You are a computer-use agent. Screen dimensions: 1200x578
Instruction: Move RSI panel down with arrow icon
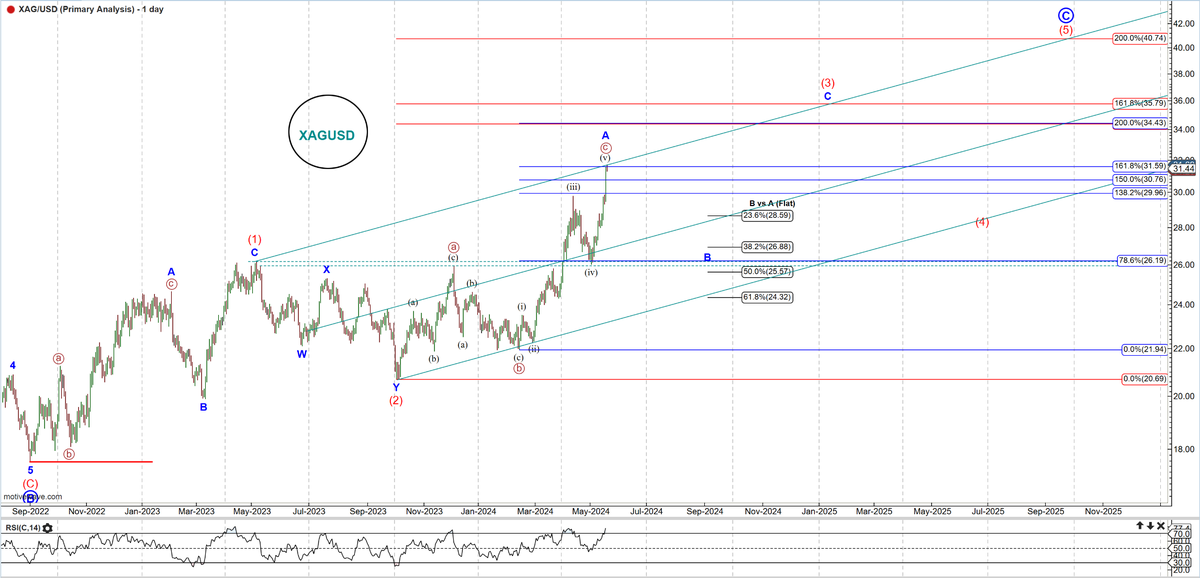(x=1149, y=526)
